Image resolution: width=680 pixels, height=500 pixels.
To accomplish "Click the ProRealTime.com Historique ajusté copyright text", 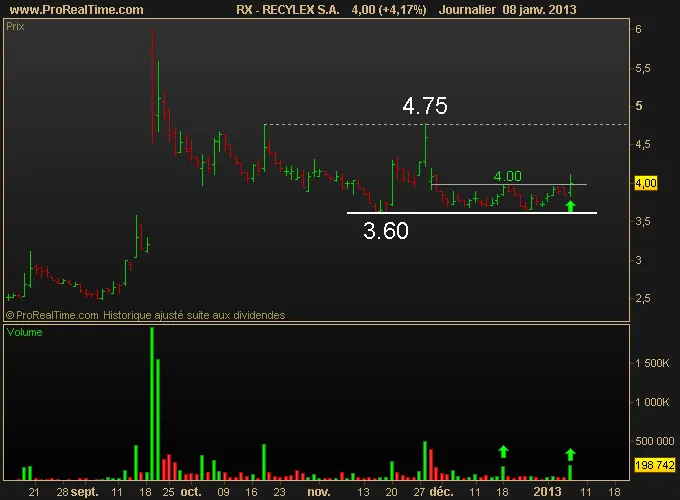I will click(146, 315).
